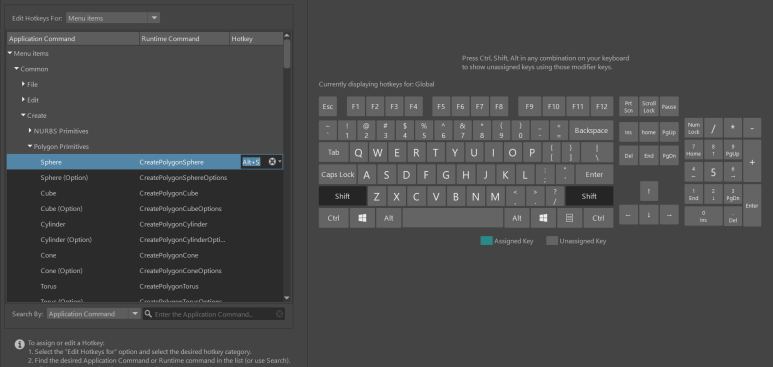
Task: Toggle the right Ctrl modifier key
Action: click(x=598, y=218)
